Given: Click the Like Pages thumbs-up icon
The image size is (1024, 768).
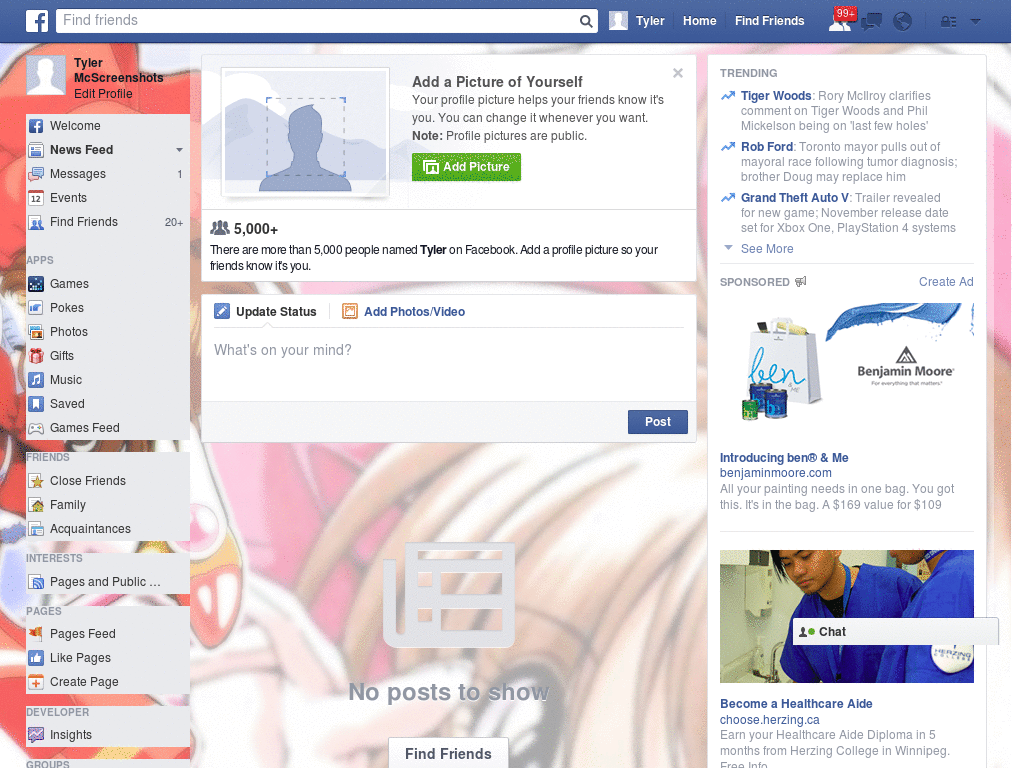Looking at the screenshot, I should click(x=36, y=658).
